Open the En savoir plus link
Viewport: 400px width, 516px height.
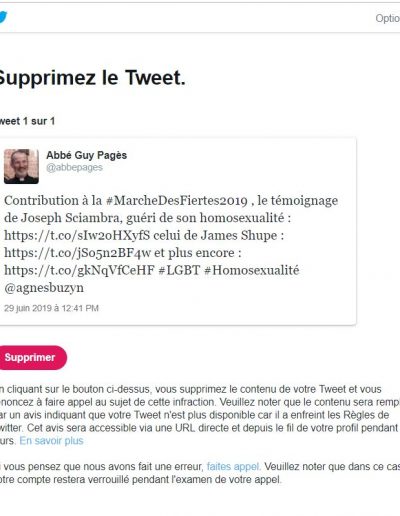click(x=51, y=441)
